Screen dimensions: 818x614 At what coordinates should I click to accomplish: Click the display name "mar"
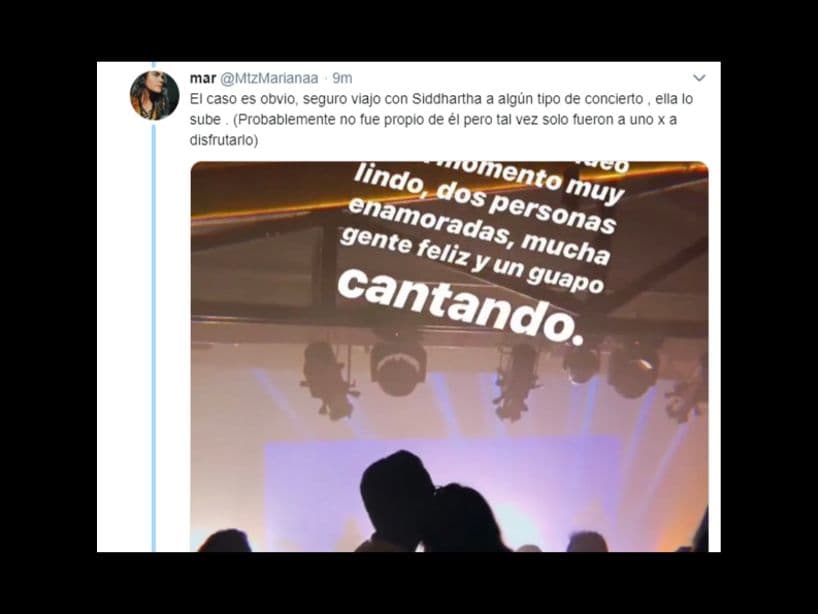coord(202,78)
